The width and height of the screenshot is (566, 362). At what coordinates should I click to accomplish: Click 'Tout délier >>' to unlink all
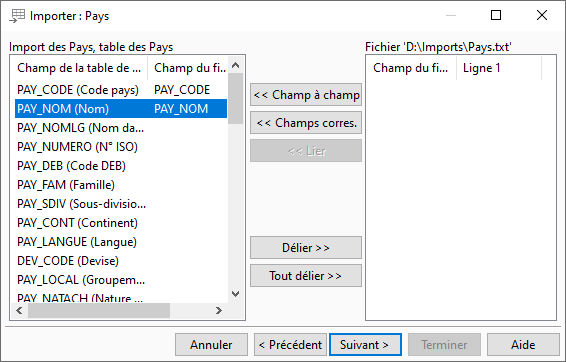[x=306, y=276]
